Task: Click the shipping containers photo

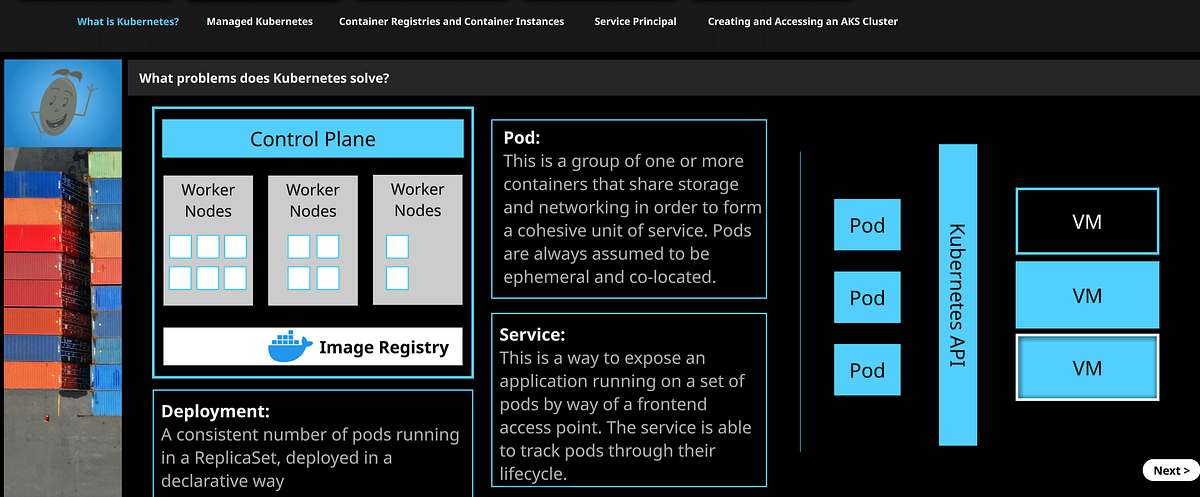Action: click(63, 322)
